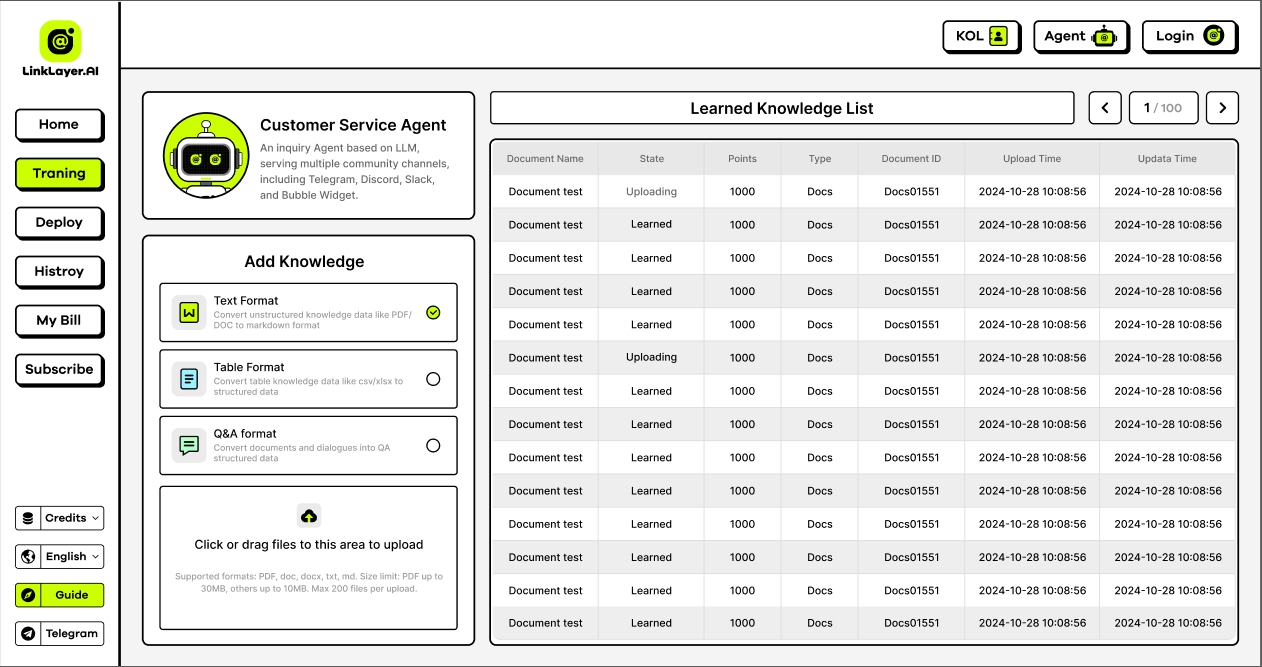Click the Login avatar icon
The image size is (1262, 667).
1213,36
